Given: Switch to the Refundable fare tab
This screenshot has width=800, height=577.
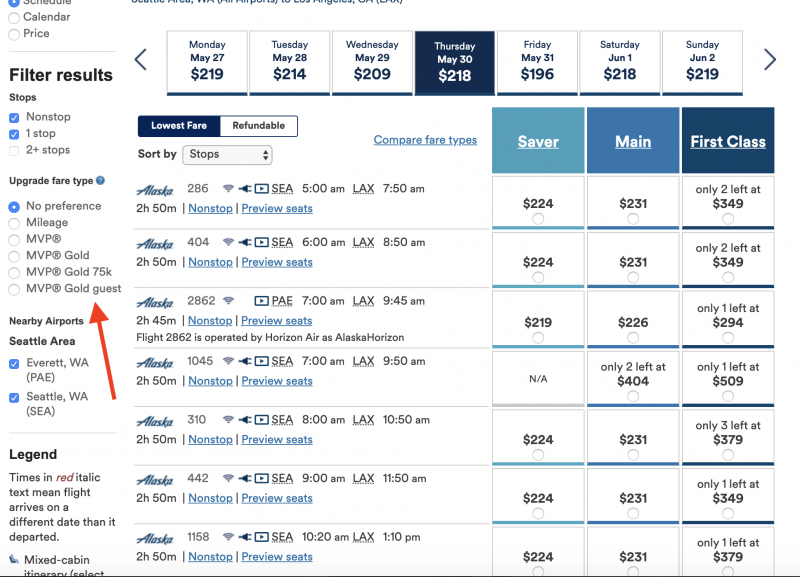Looking at the screenshot, I should pos(259,126).
